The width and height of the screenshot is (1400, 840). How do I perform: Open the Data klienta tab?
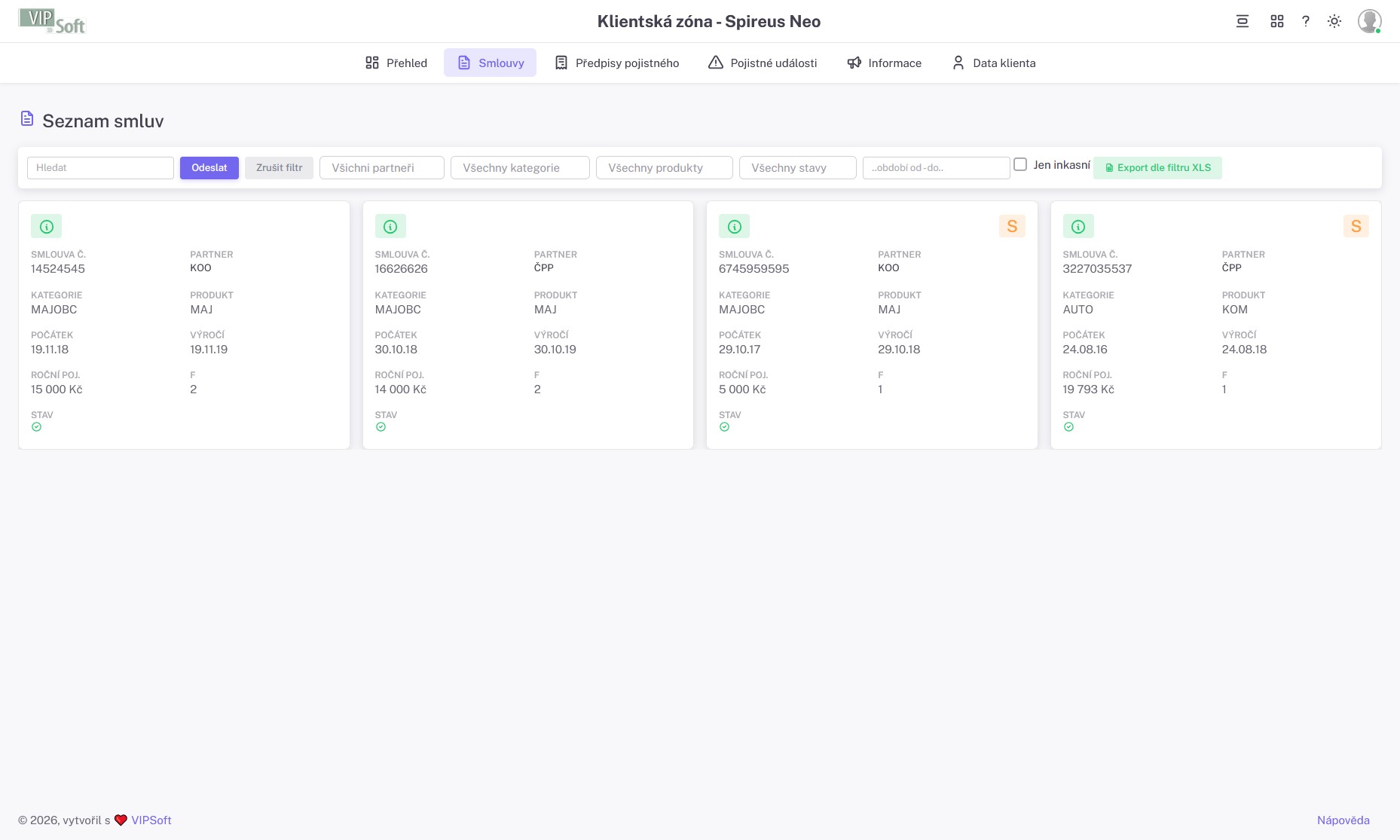pos(993,63)
